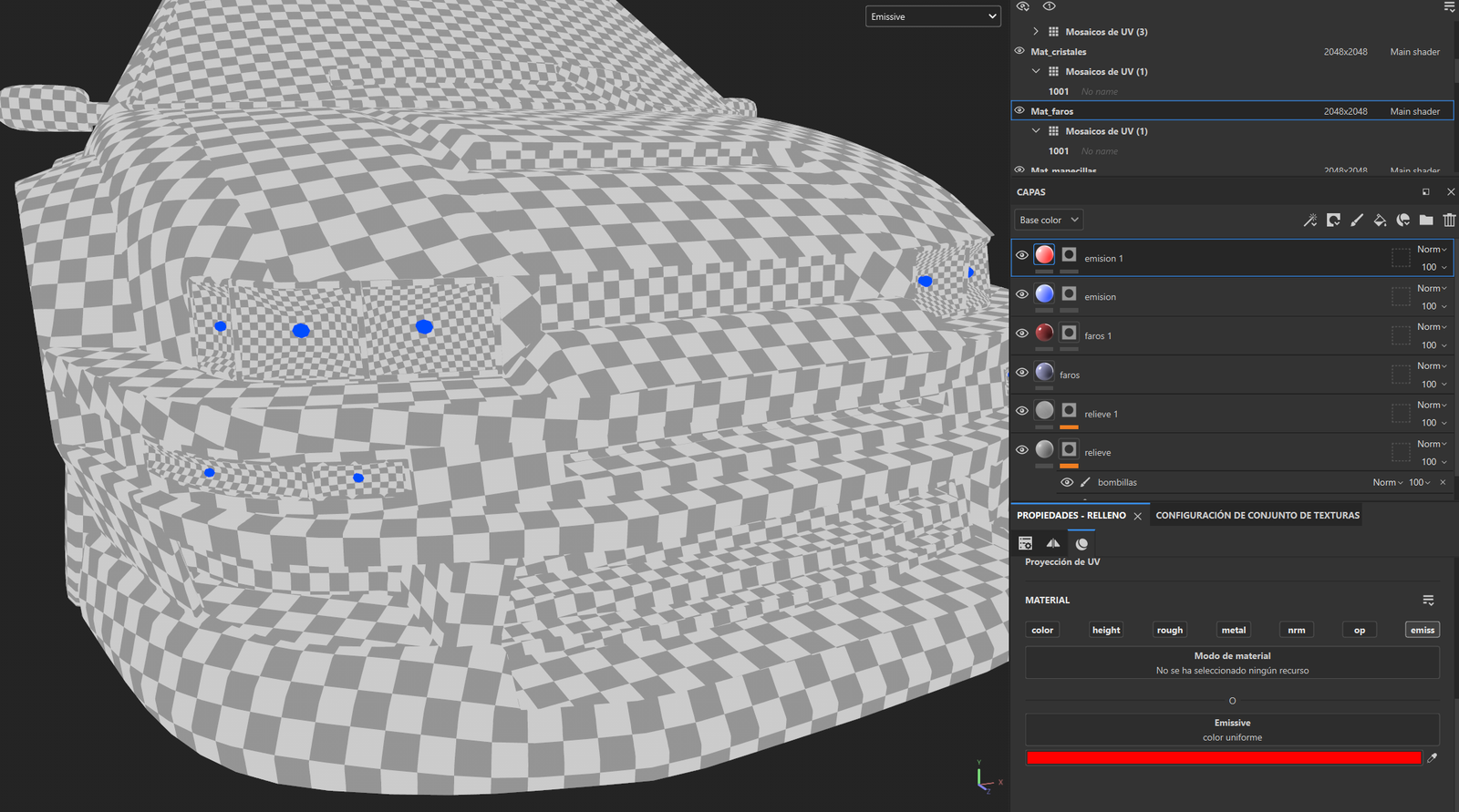
Task: Hide the emision 1 layer
Action: pos(1021,255)
